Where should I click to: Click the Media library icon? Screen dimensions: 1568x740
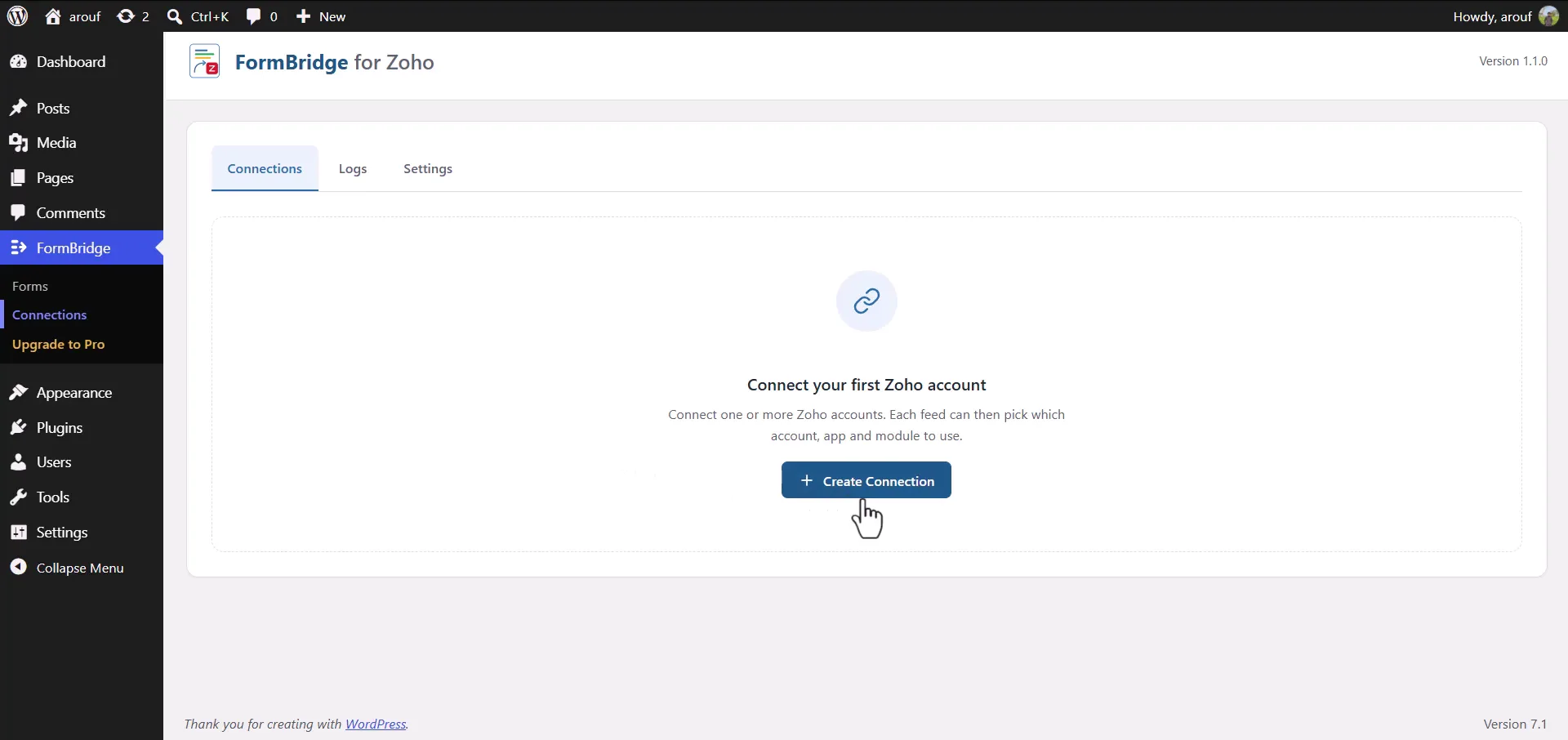pos(18,143)
